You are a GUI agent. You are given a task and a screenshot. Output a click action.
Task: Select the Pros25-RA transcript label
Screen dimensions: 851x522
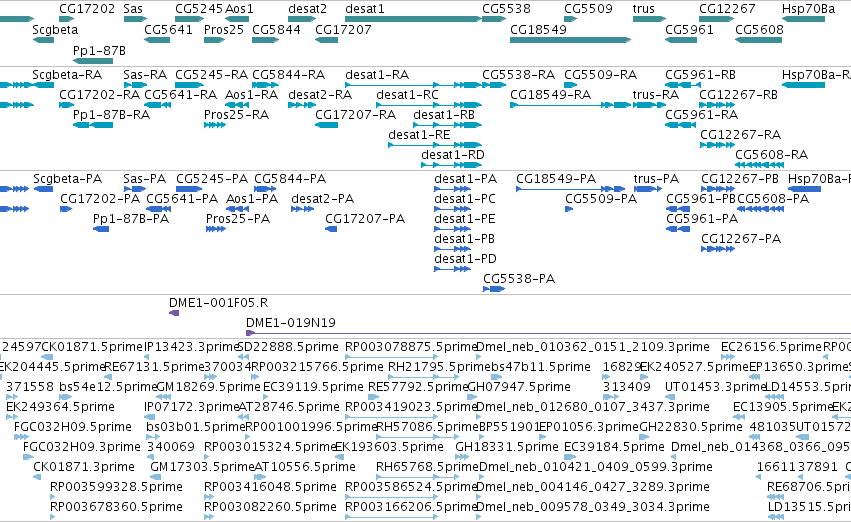point(237,114)
